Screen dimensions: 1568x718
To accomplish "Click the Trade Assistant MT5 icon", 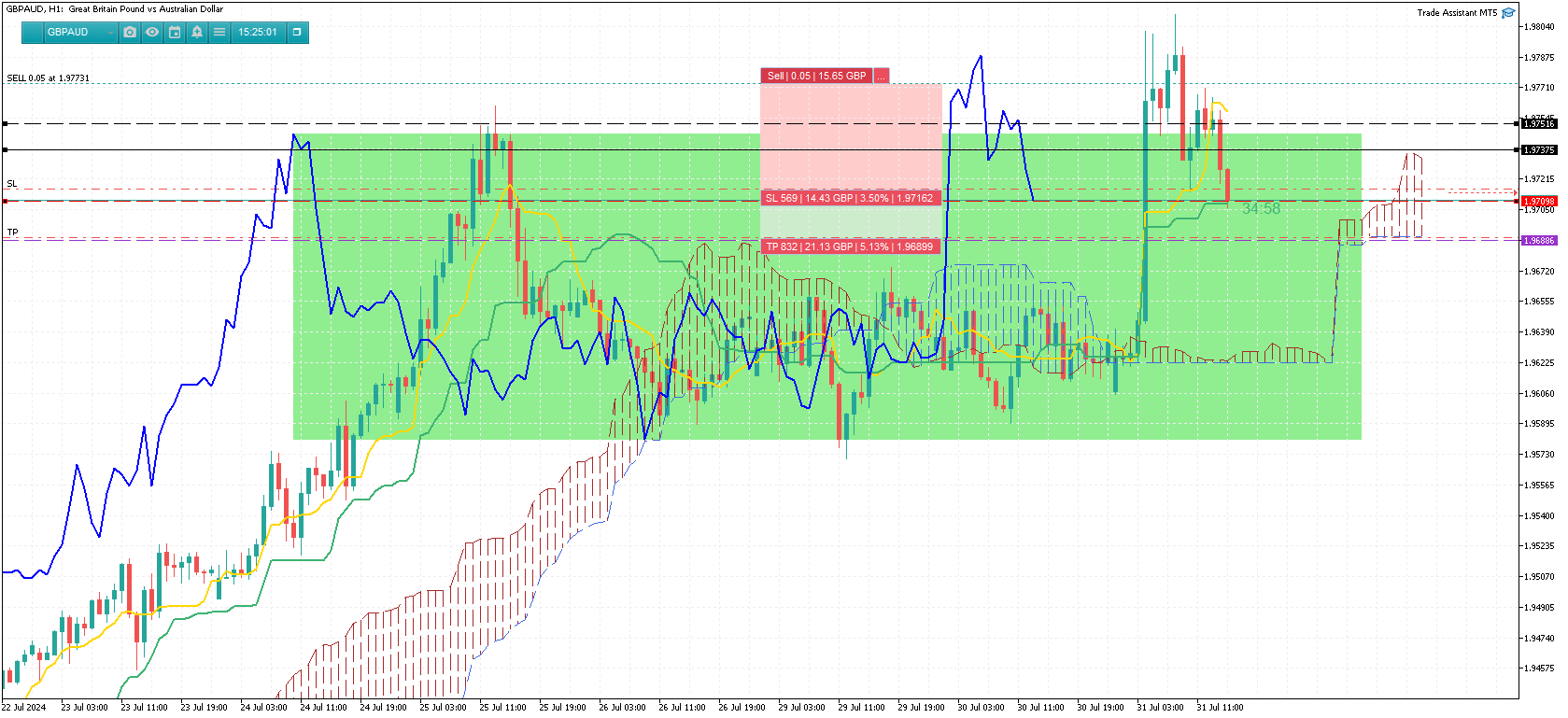I will click(1508, 13).
